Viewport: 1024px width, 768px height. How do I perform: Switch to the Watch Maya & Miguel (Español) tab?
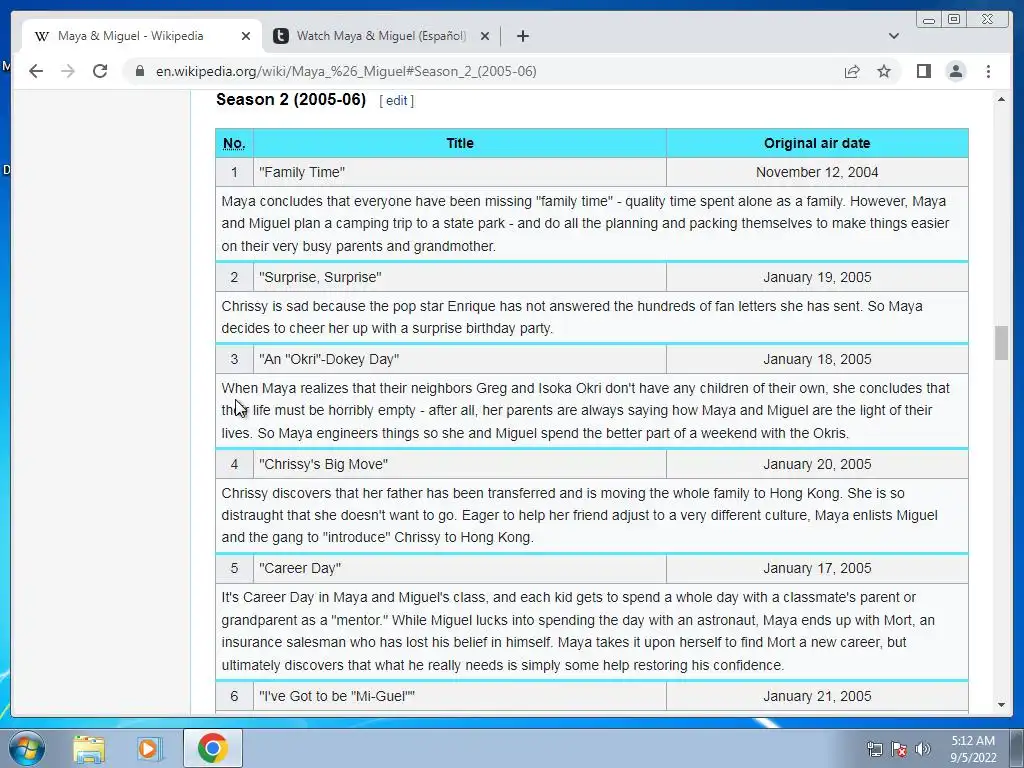tap(381, 36)
